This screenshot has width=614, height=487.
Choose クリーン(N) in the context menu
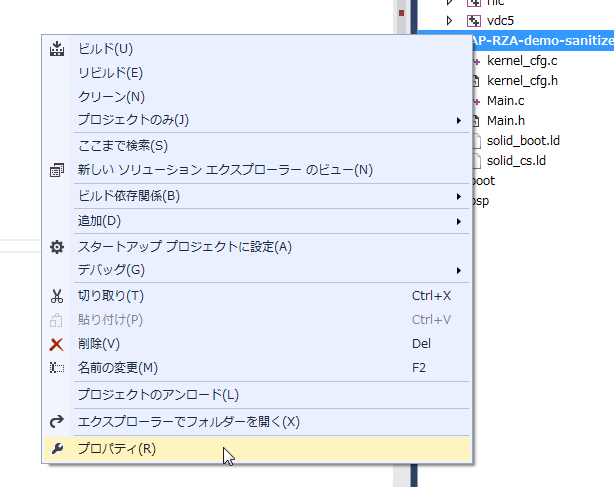111,97
